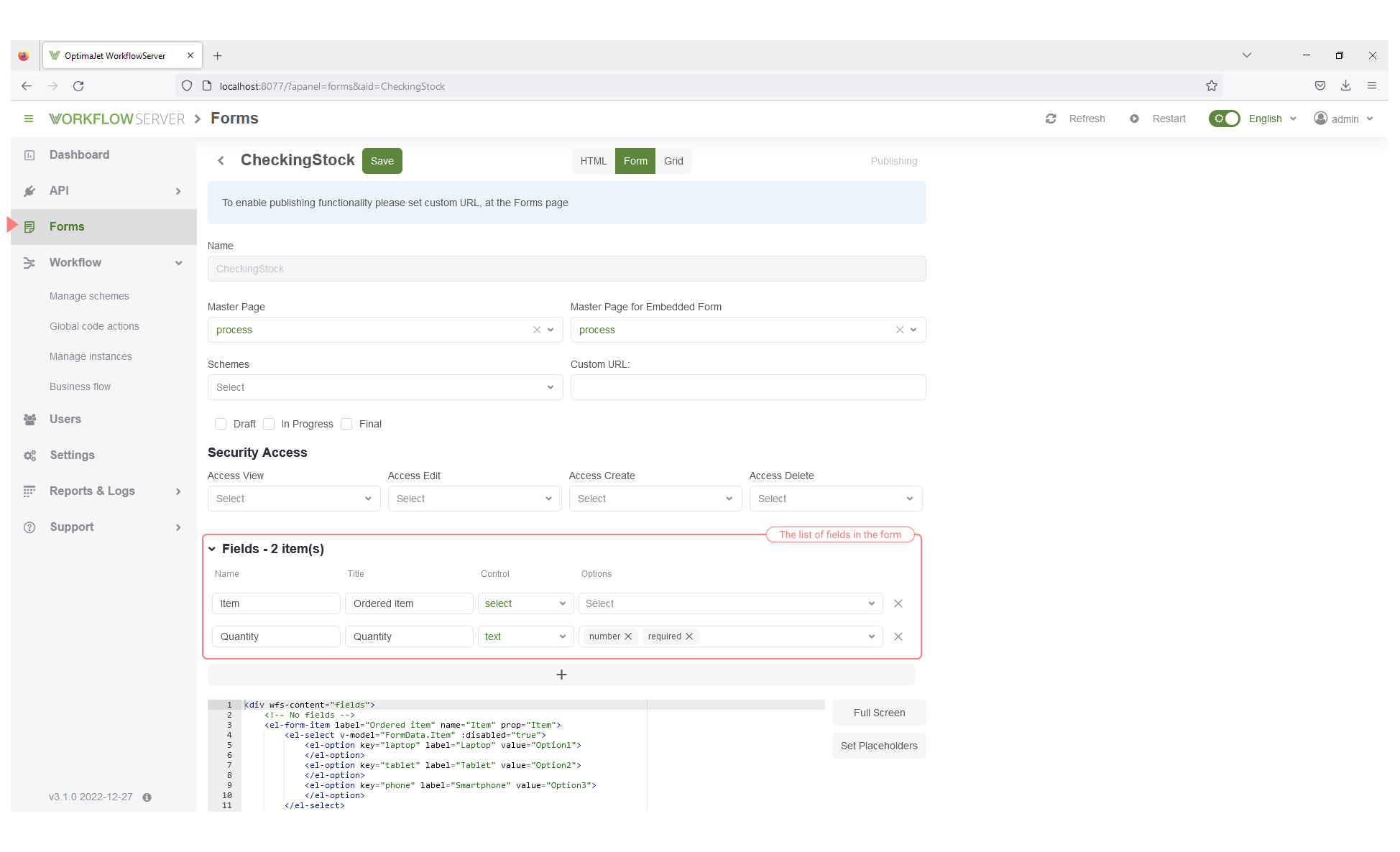Open the Access Create dropdown
The width and height of the screenshot is (1400, 852).
coord(655,499)
